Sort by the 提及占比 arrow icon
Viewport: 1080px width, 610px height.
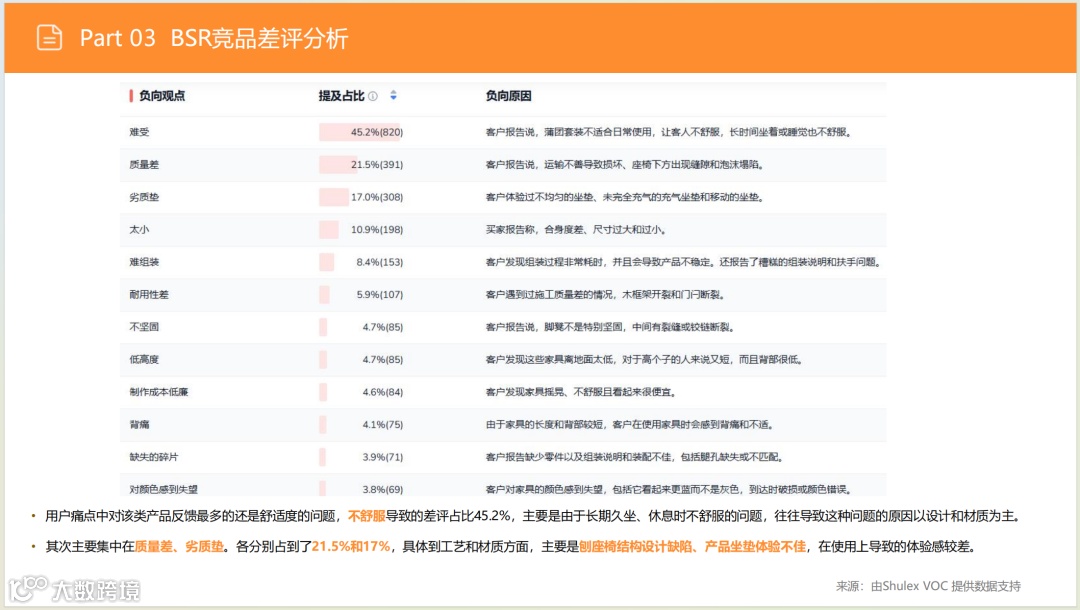point(393,96)
